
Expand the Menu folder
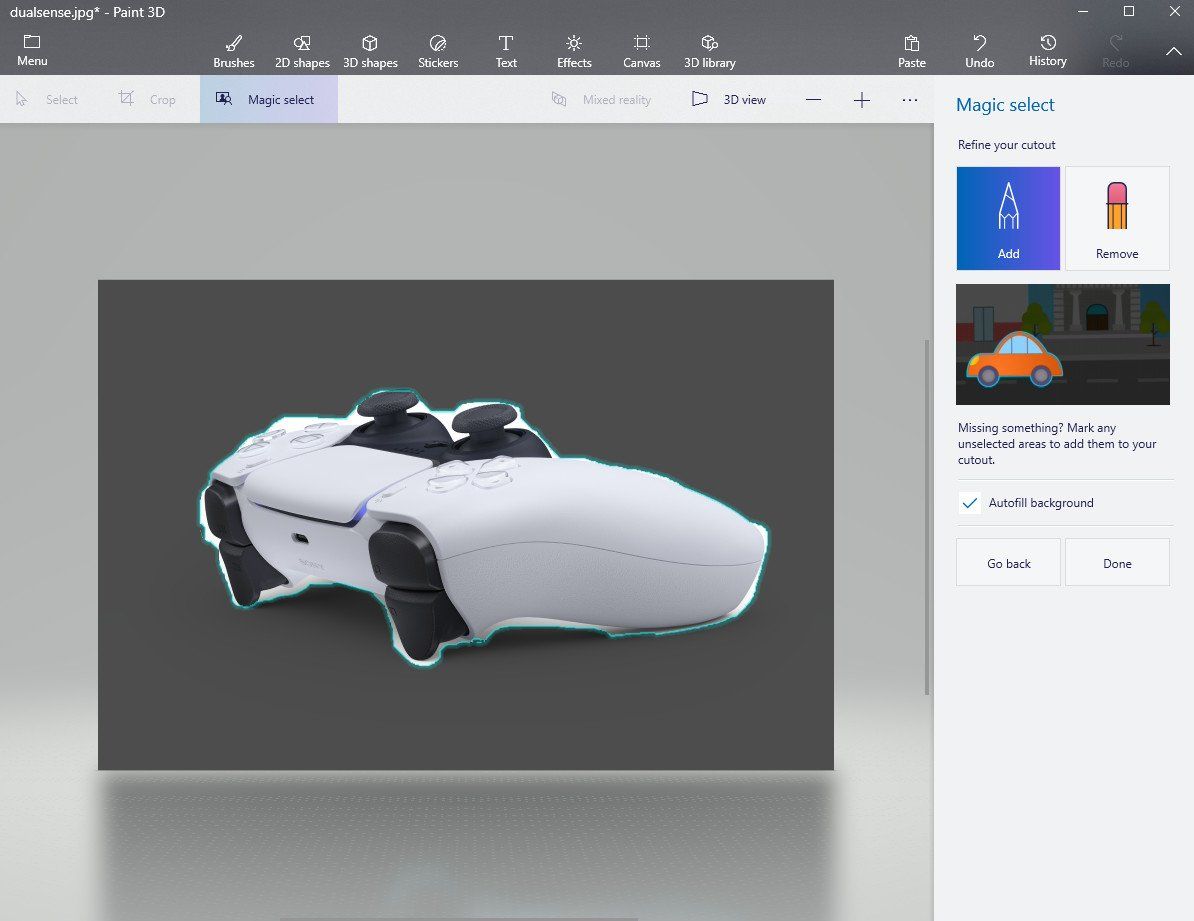coord(32,50)
